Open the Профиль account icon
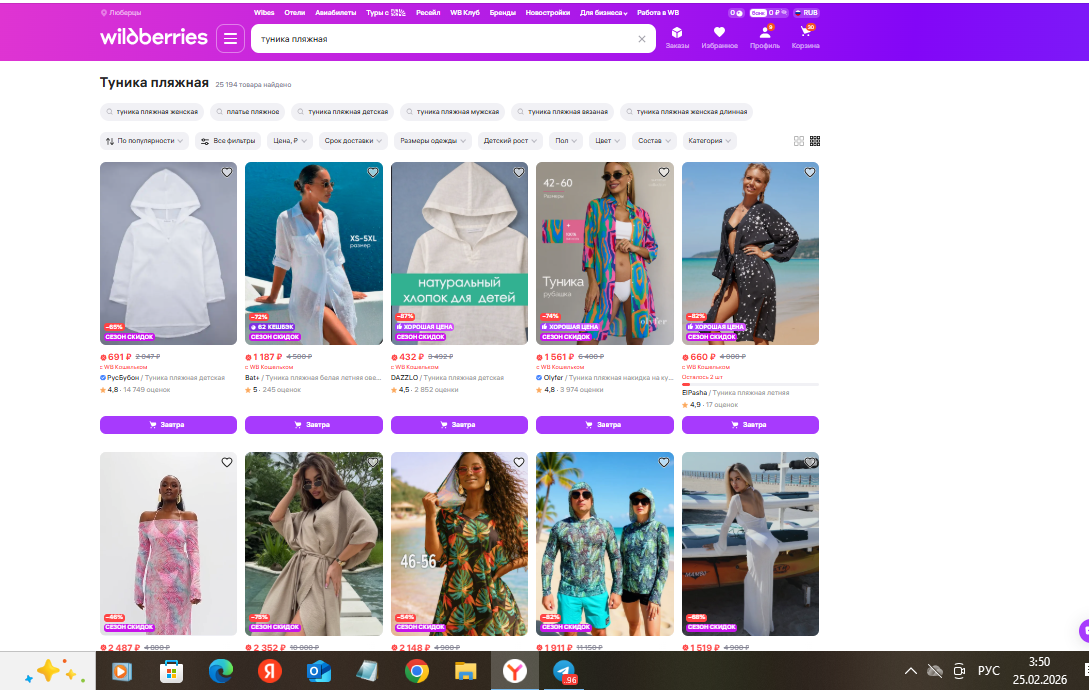 pos(765,37)
